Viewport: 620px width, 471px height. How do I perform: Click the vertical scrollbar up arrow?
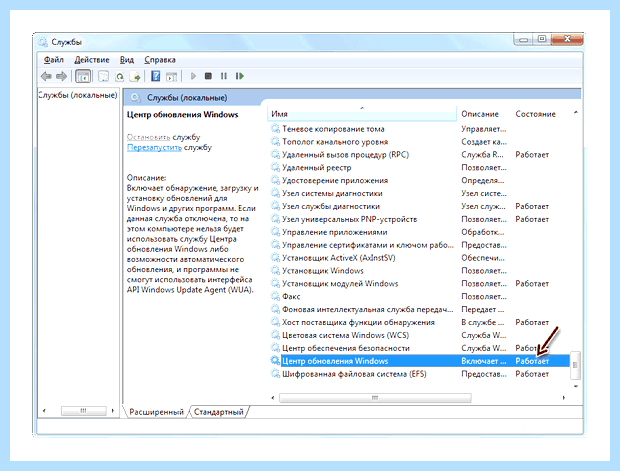[x=576, y=113]
